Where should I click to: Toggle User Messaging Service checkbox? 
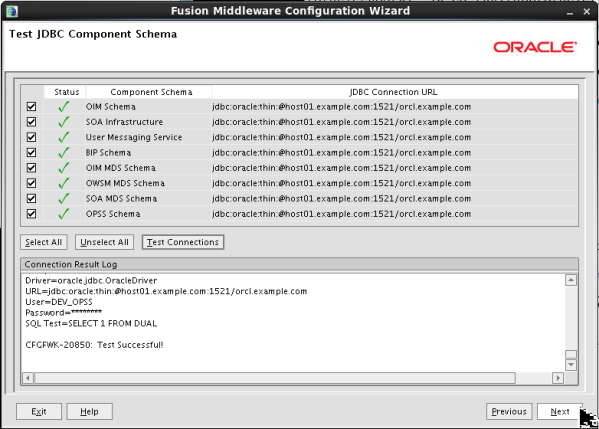[x=31, y=137]
